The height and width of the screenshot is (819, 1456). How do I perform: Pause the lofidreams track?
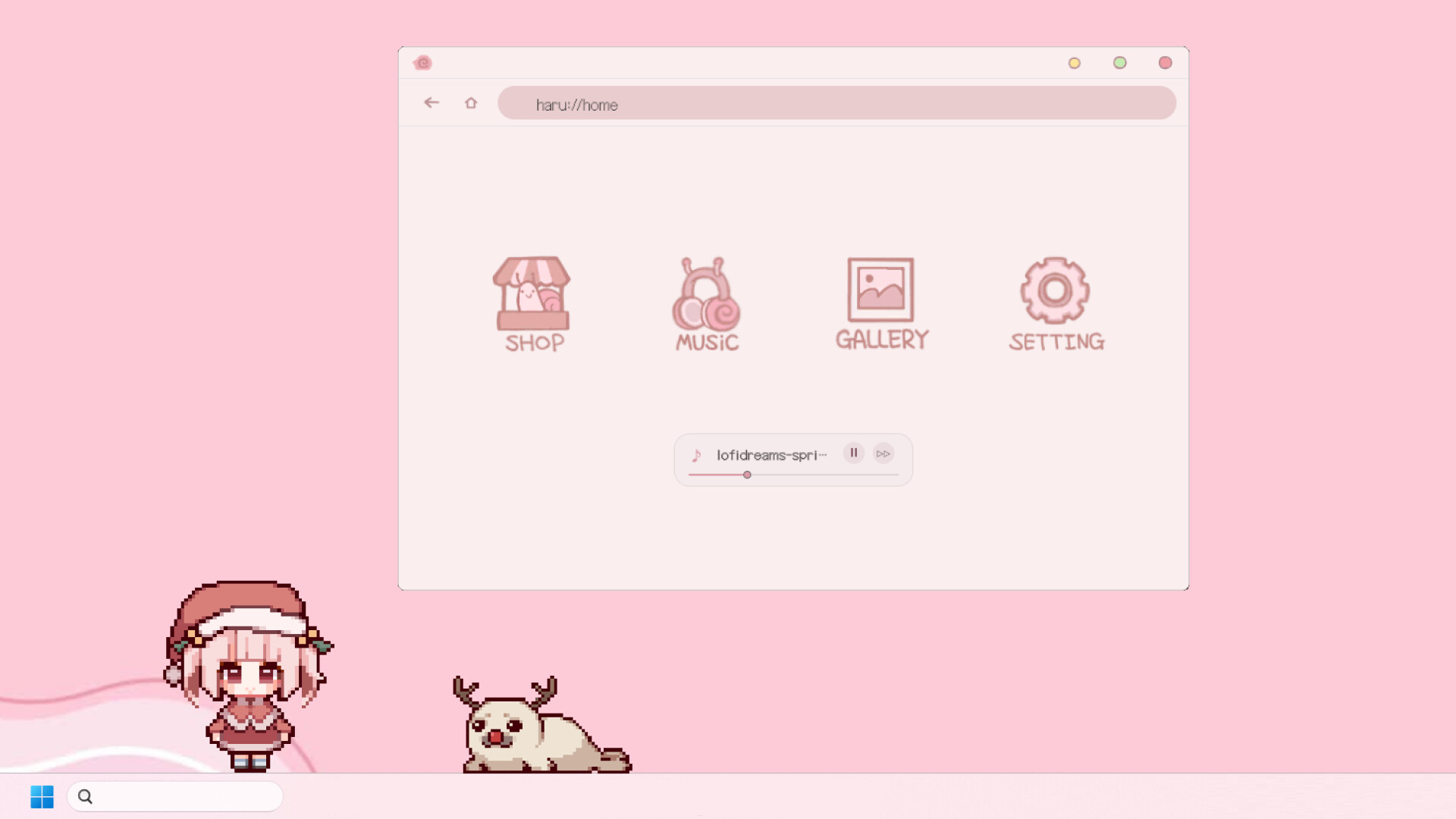pos(854,453)
